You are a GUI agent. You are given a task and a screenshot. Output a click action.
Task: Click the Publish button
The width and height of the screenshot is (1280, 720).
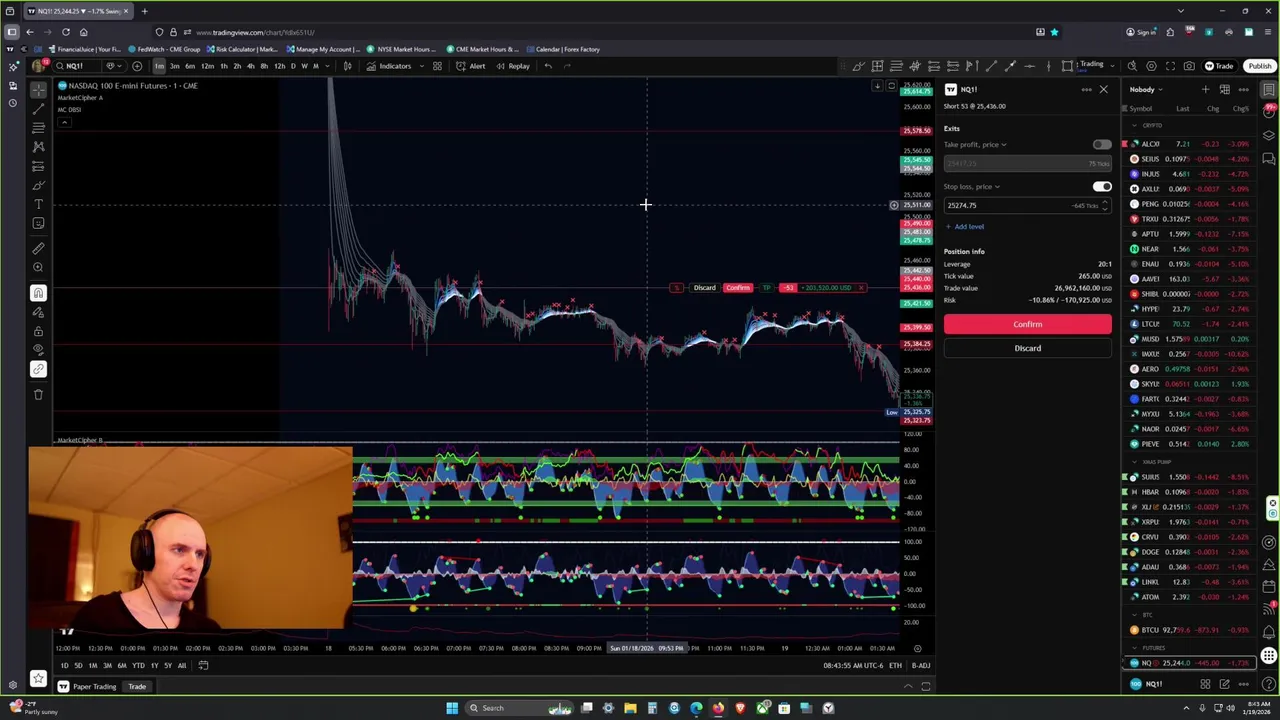click(1259, 66)
